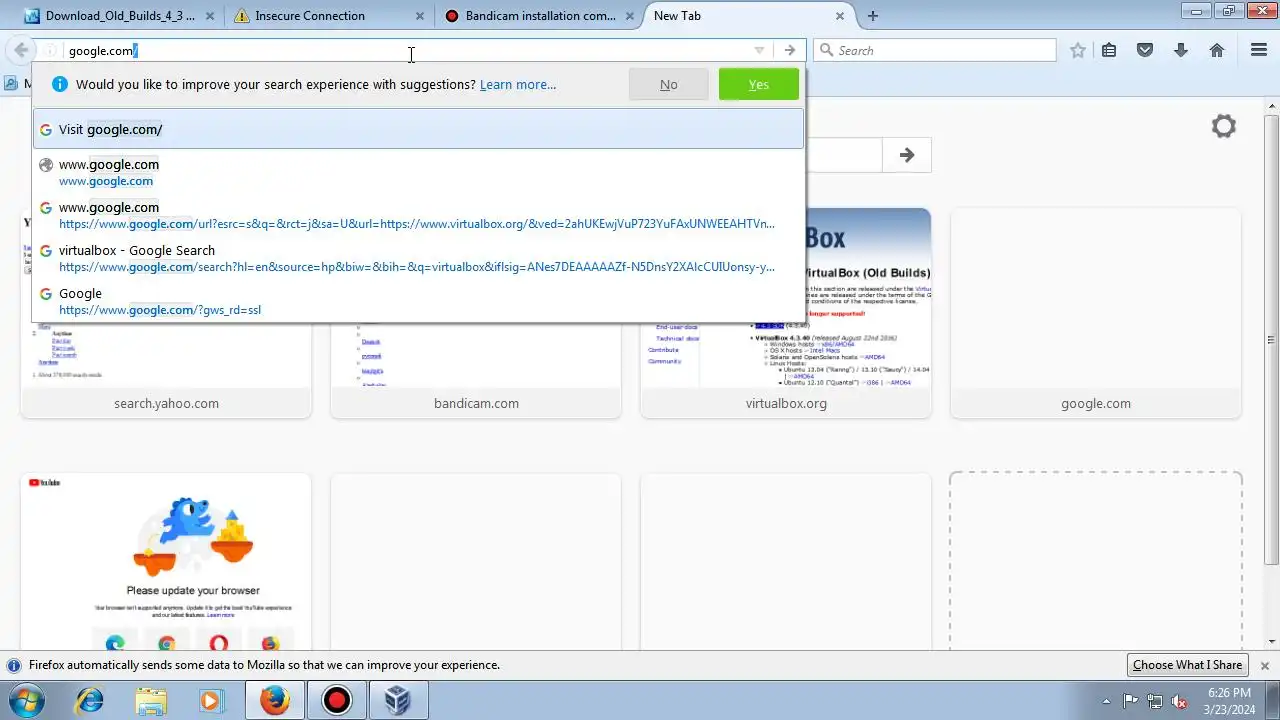
Task: Open Windows Media Player on taskbar
Action: click(212, 700)
